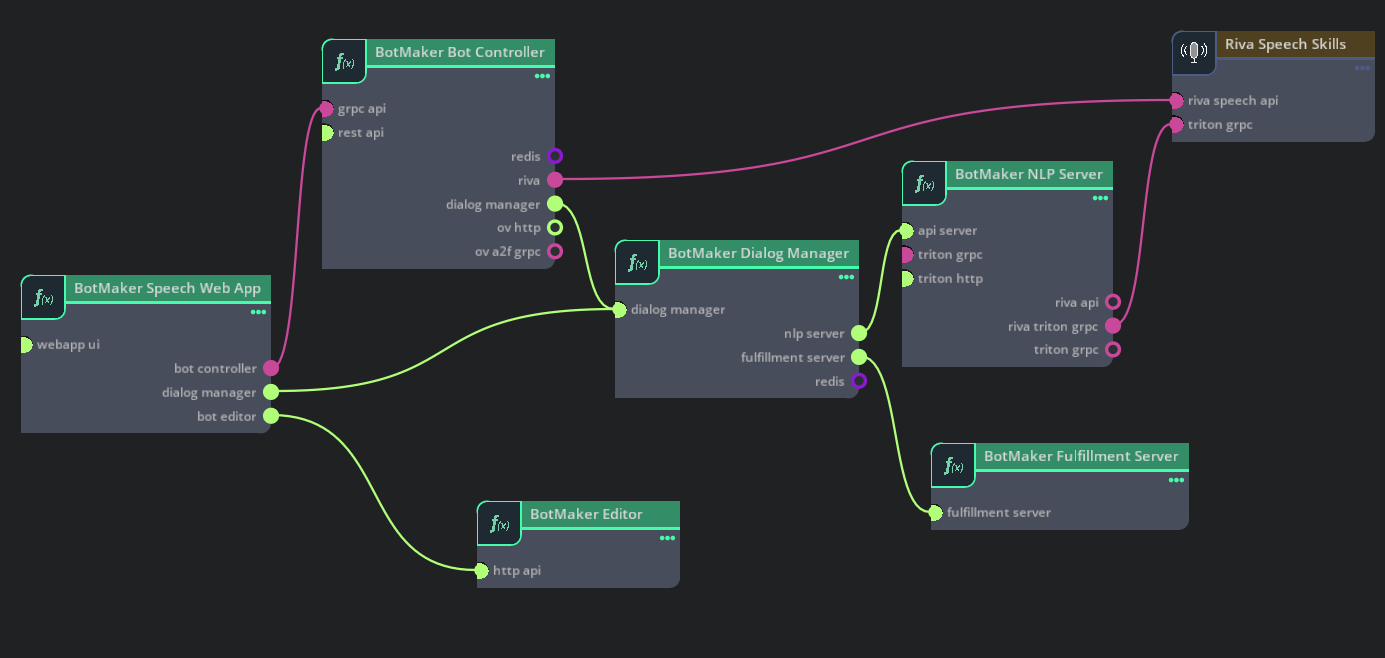Image resolution: width=1385 pixels, height=658 pixels.
Task: Click the riva speech api port on Riva Speech Skills
Action: 1176,101
